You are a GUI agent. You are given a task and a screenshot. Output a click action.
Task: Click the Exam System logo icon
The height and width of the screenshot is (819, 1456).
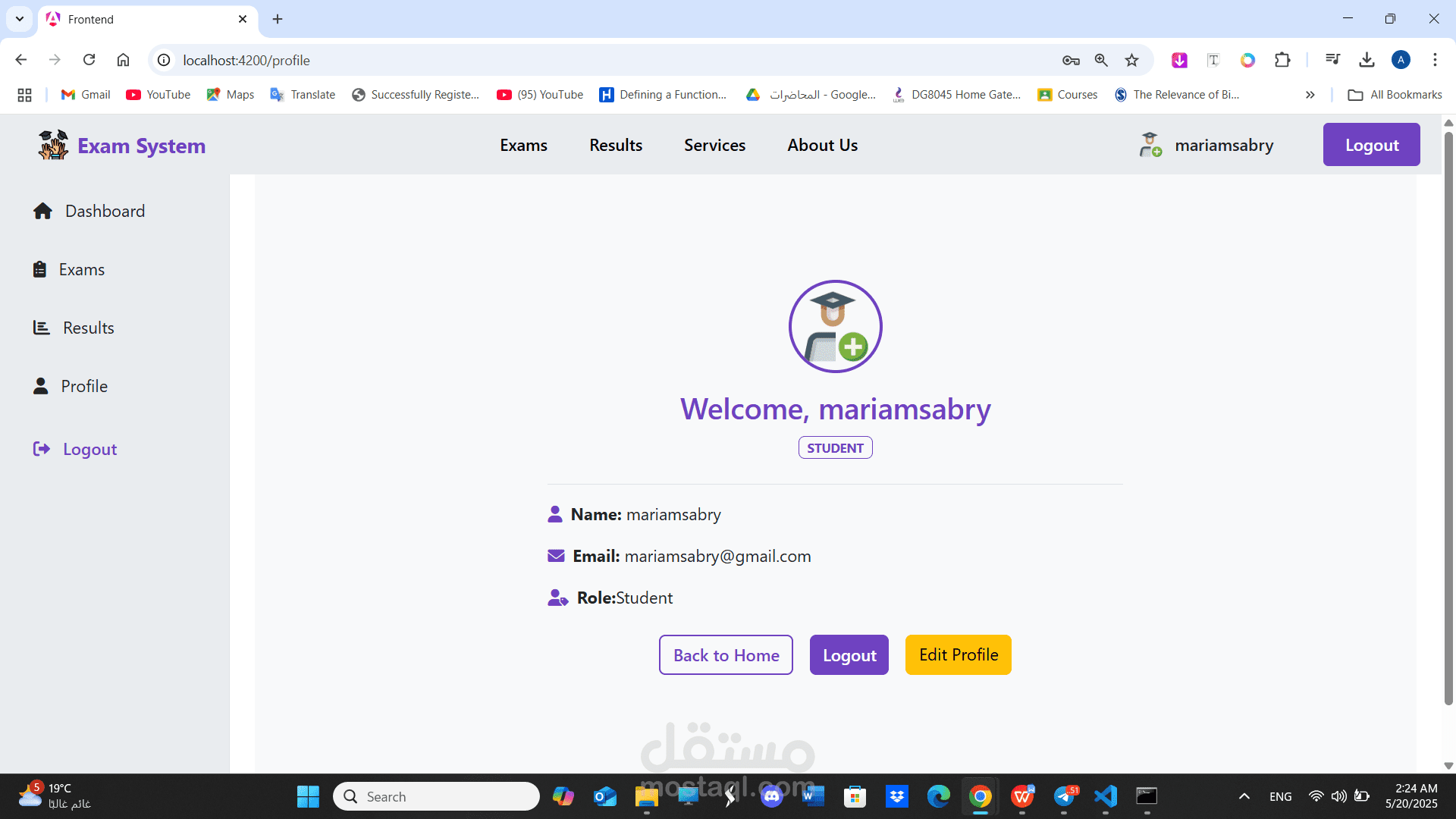(x=53, y=145)
